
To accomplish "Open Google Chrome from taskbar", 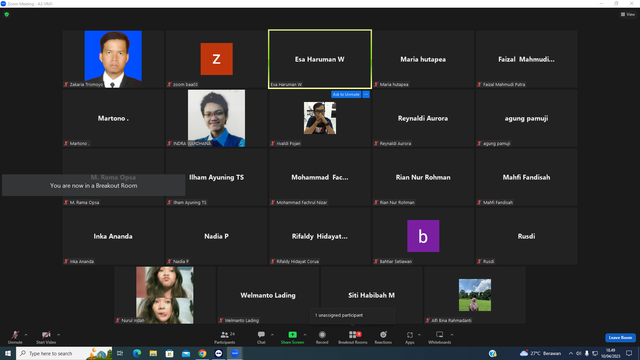I will pyautogui.click(x=202, y=353).
